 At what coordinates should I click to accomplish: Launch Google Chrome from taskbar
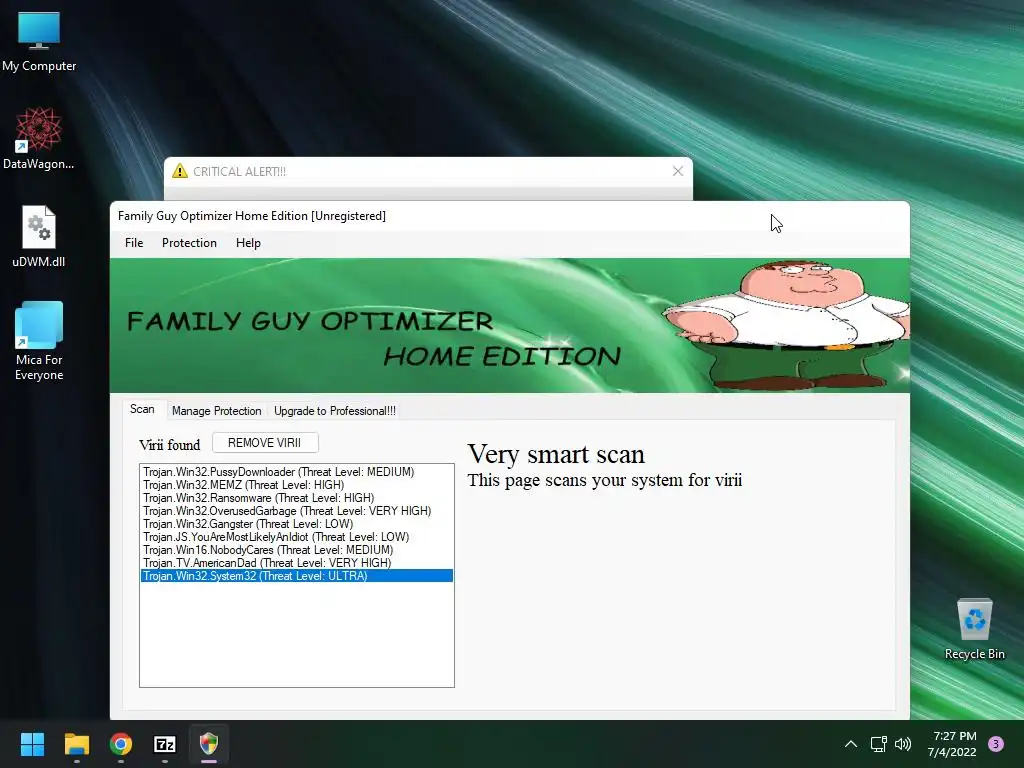pyautogui.click(x=121, y=744)
